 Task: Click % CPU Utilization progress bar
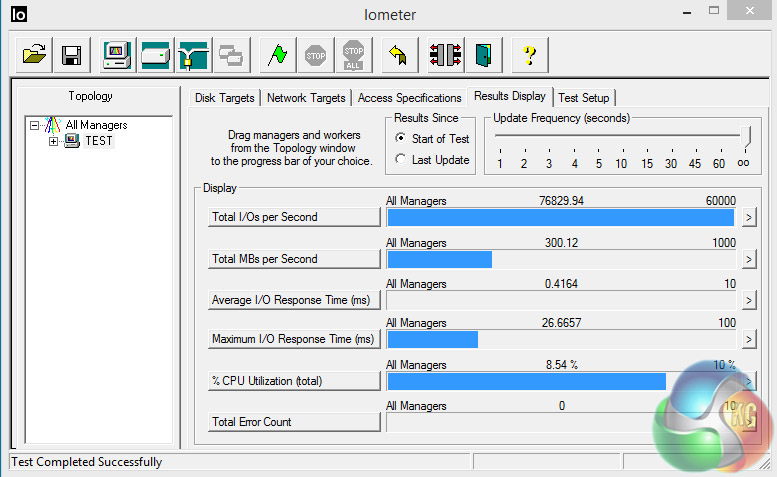(561, 381)
